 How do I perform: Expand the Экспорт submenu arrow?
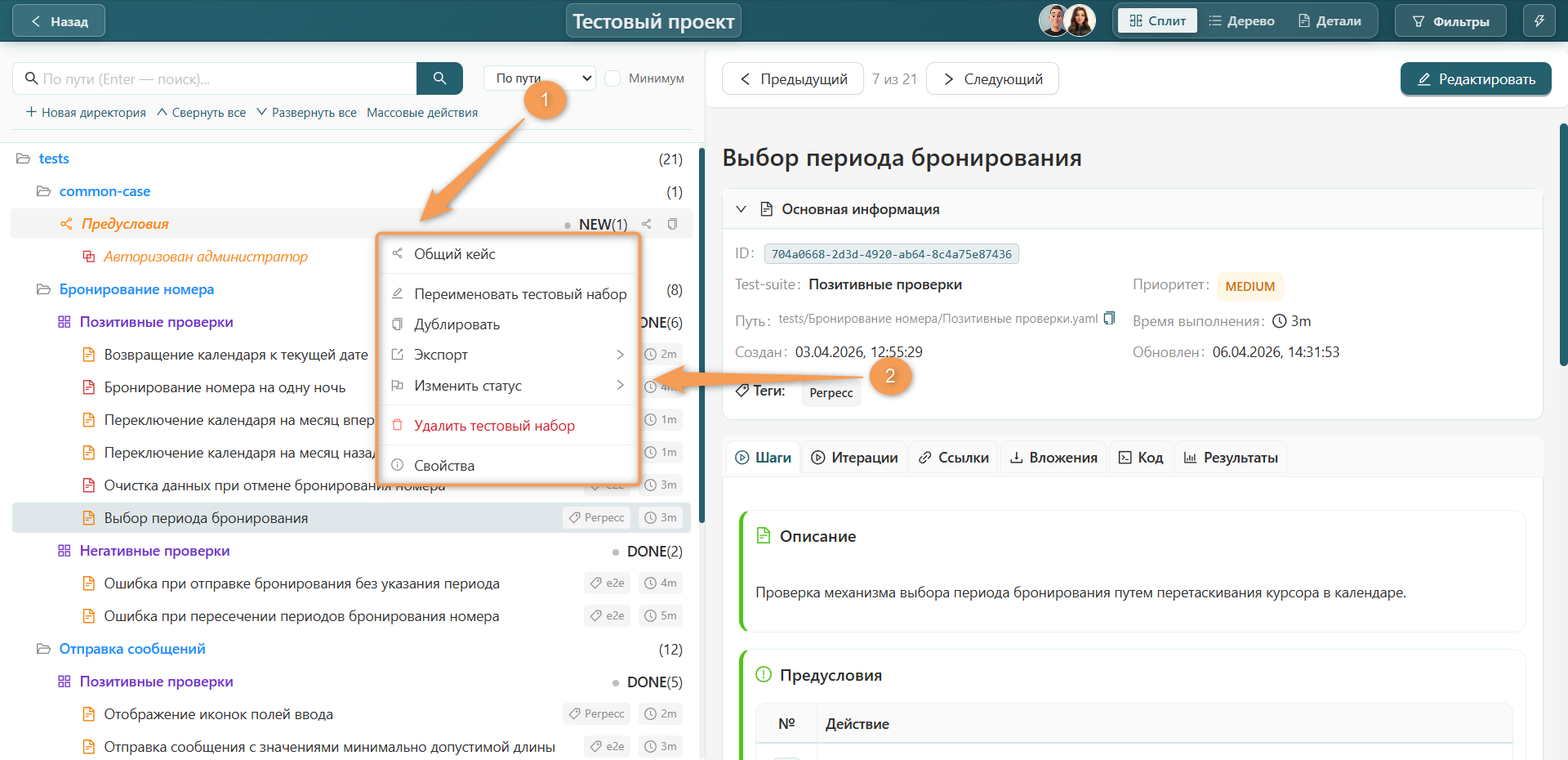coord(620,355)
